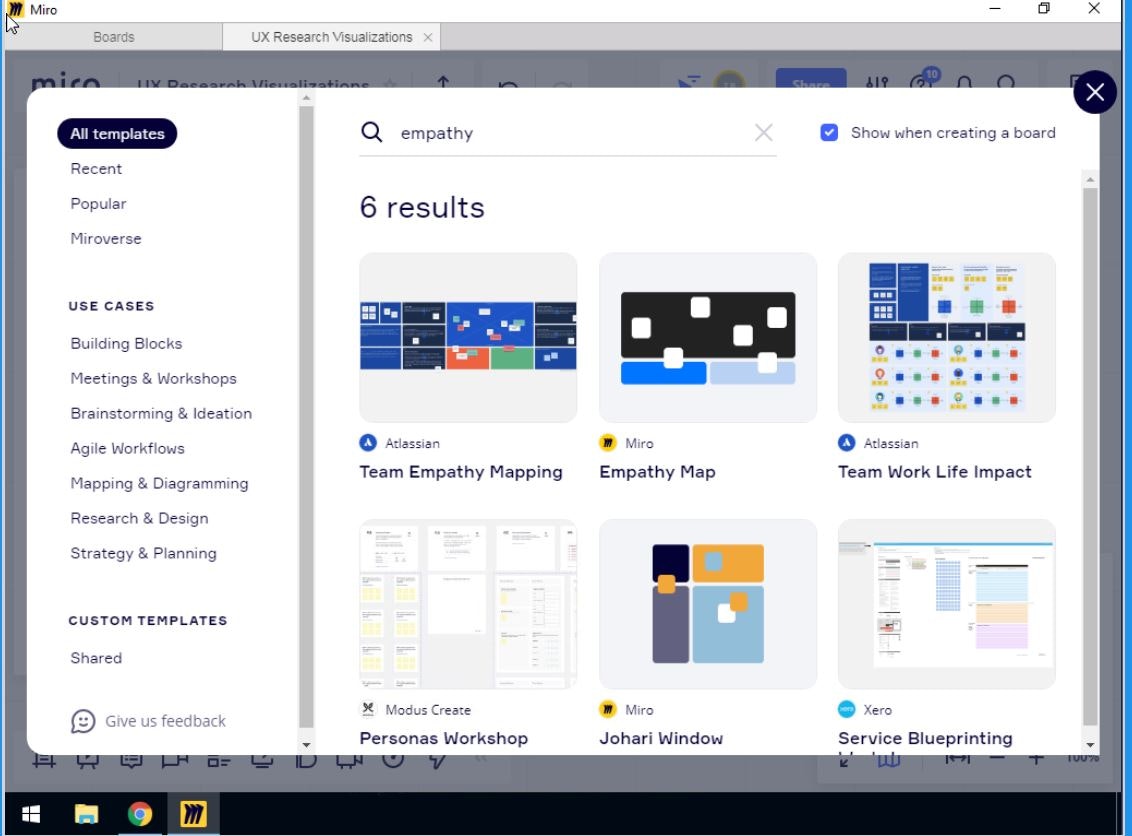
Task: Click the Johari Window title
Action: pos(661,738)
